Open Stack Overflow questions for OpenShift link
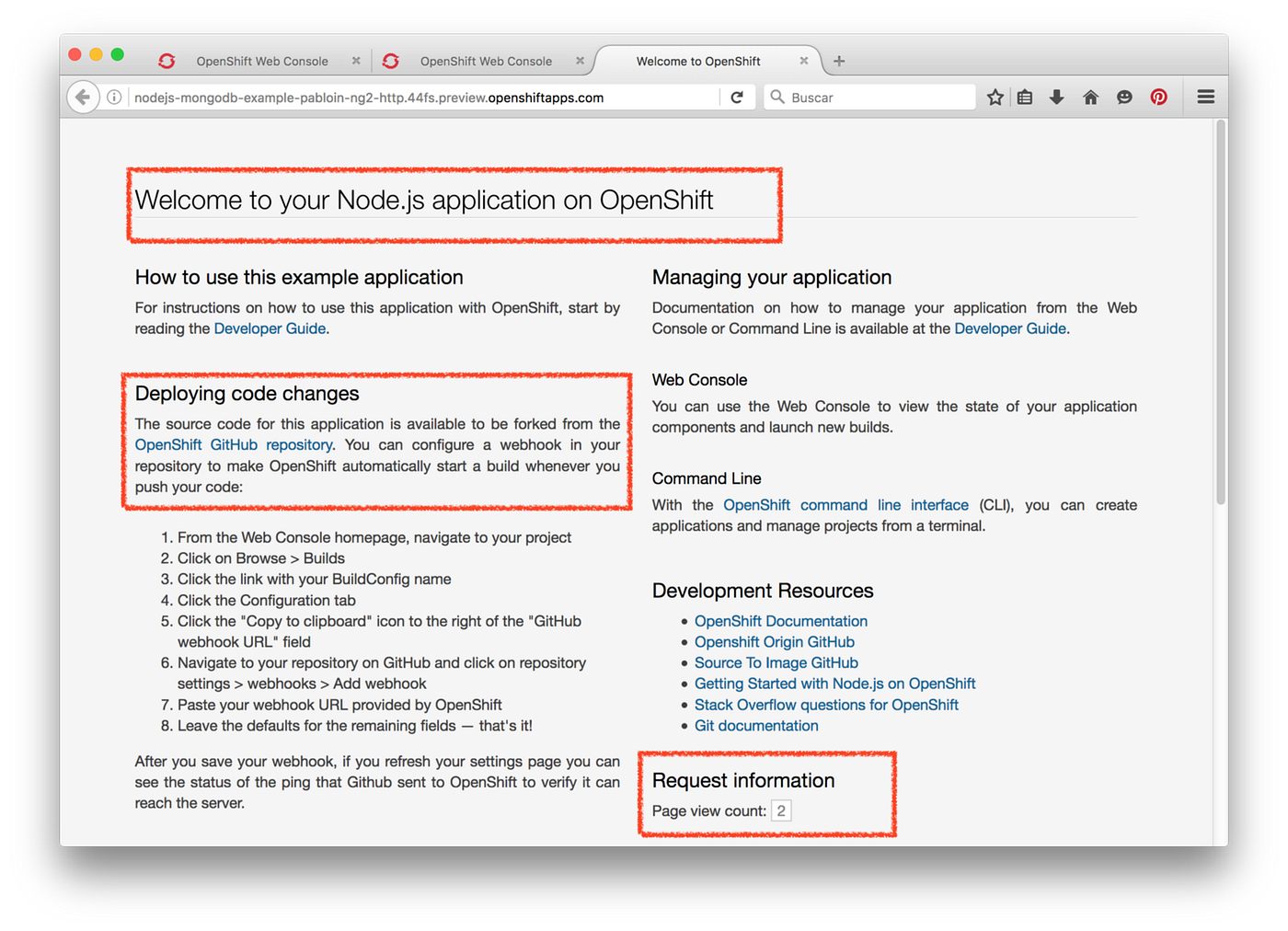 [x=826, y=705]
